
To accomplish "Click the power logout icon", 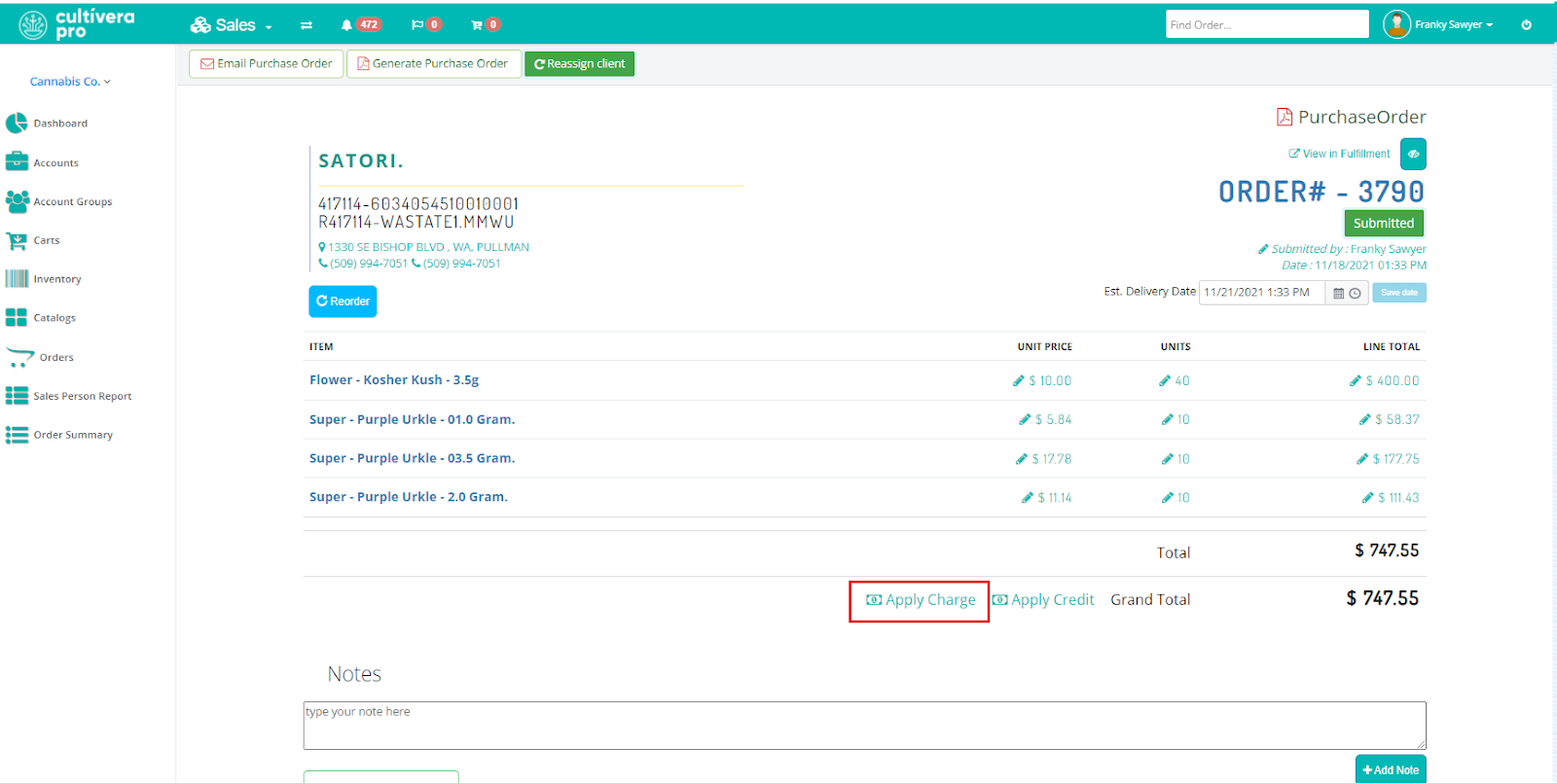I will coord(1526,25).
